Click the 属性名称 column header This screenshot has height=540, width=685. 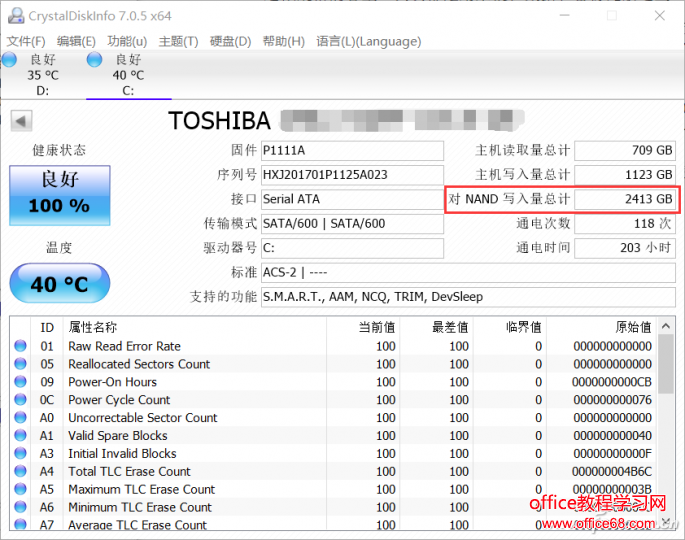click(93, 327)
